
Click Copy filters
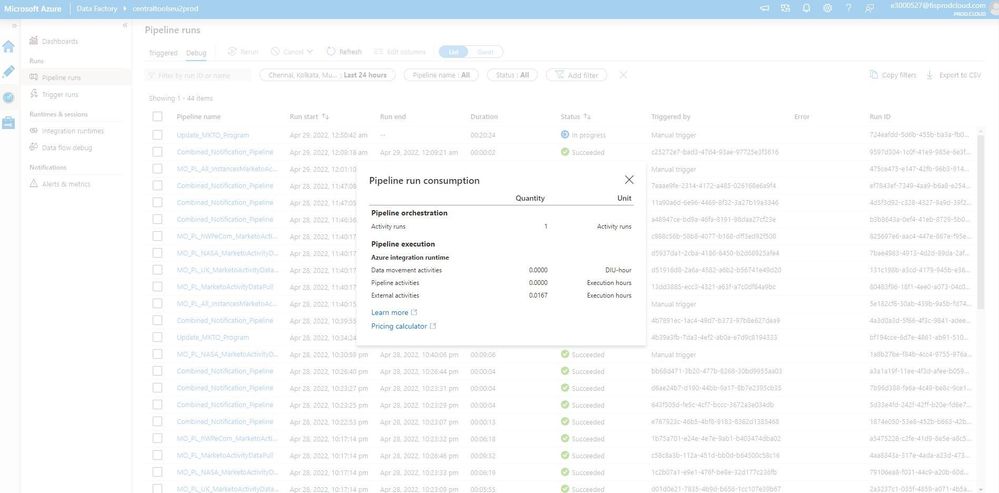(x=893, y=75)
